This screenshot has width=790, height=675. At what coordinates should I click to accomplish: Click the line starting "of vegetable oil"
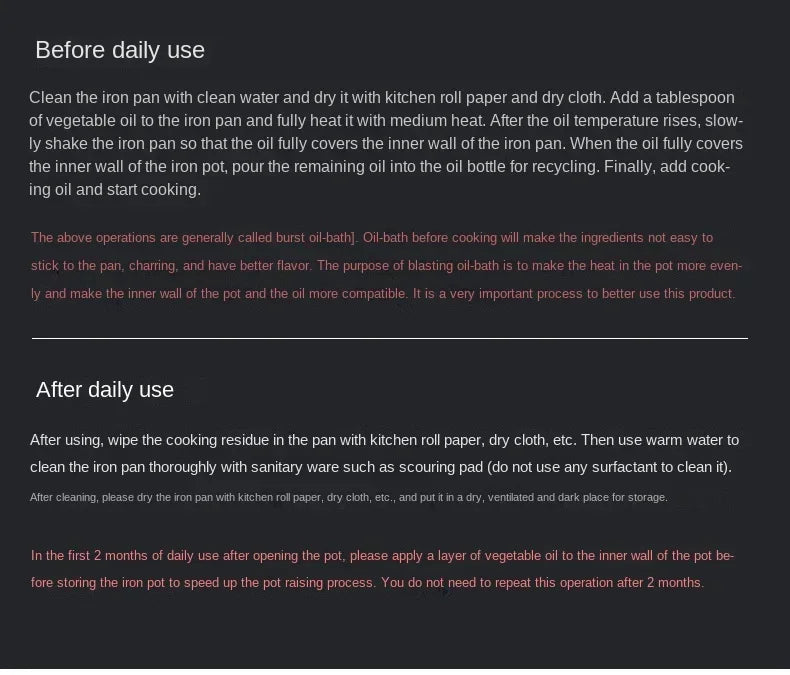pyautogui.click(x=385, y=120)
